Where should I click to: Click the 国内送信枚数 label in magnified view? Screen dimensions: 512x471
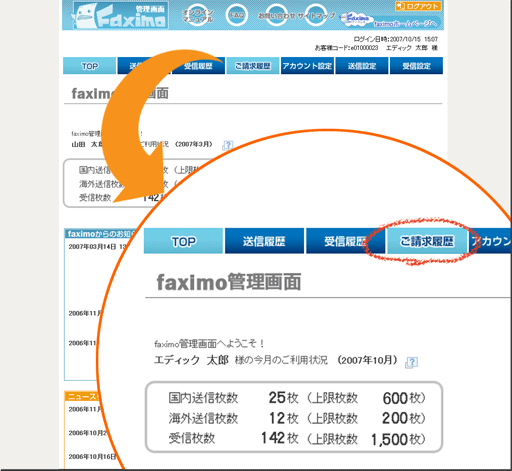pos(203,398)
